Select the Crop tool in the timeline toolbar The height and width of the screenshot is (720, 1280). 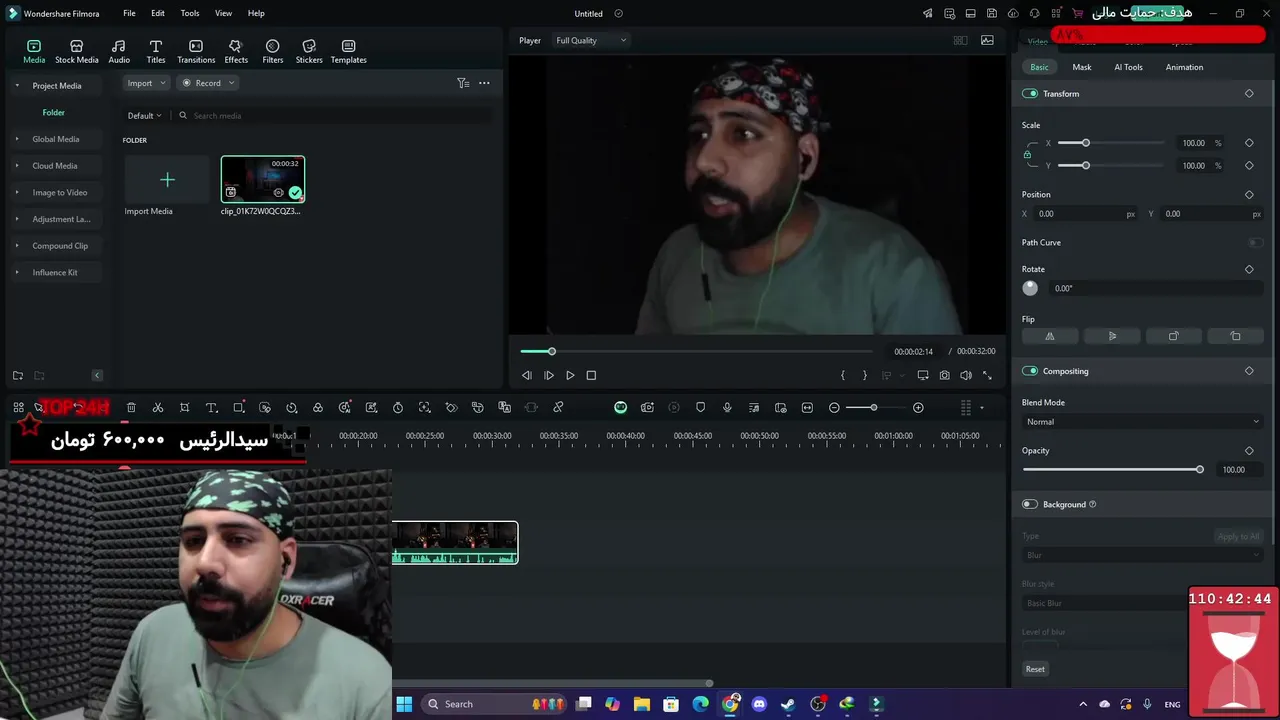pyautogui.click(x=185, y=408)
